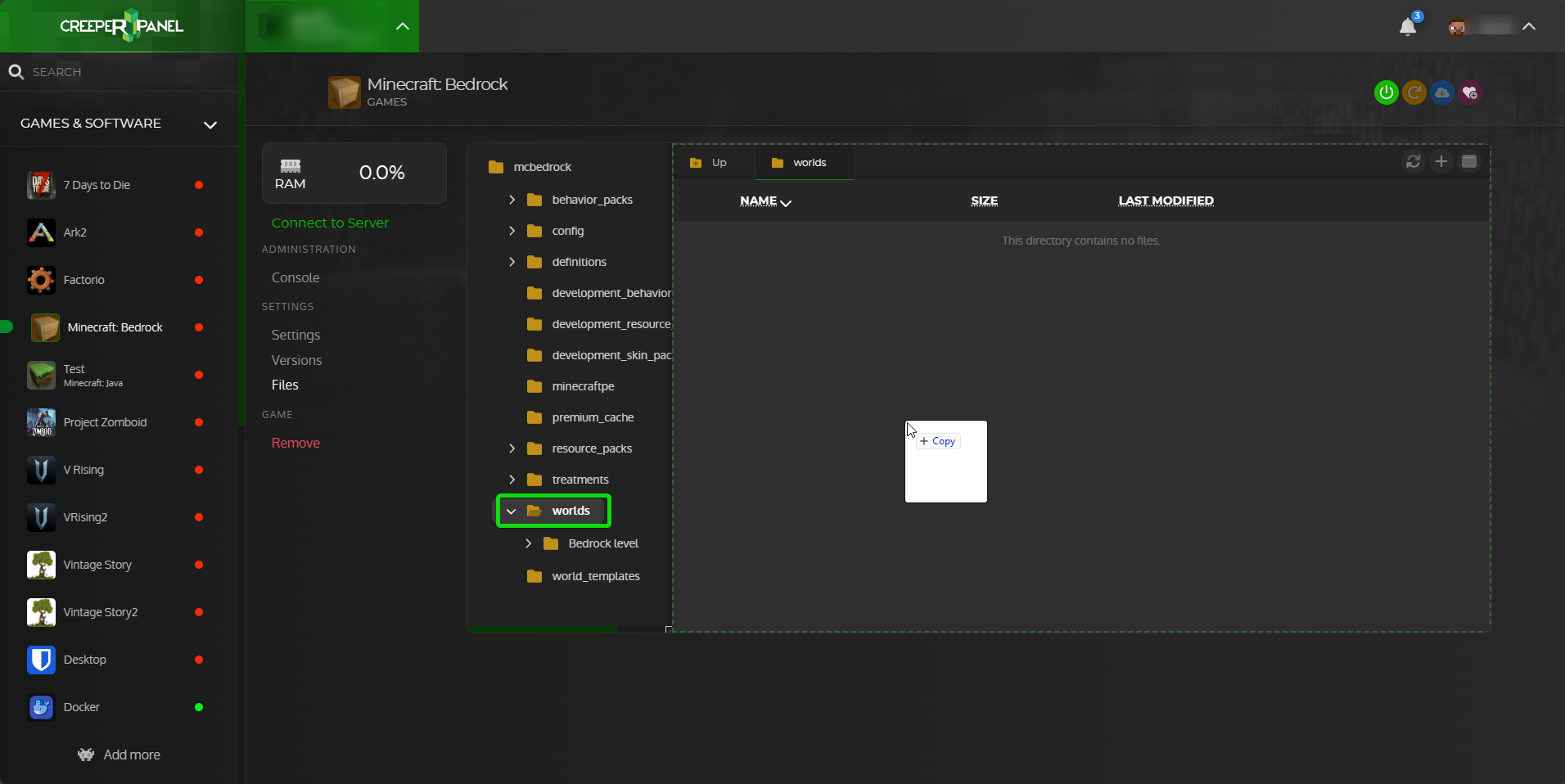Go Up one directory
This screenshot has width=1565, height=784.
pos(710,163)
